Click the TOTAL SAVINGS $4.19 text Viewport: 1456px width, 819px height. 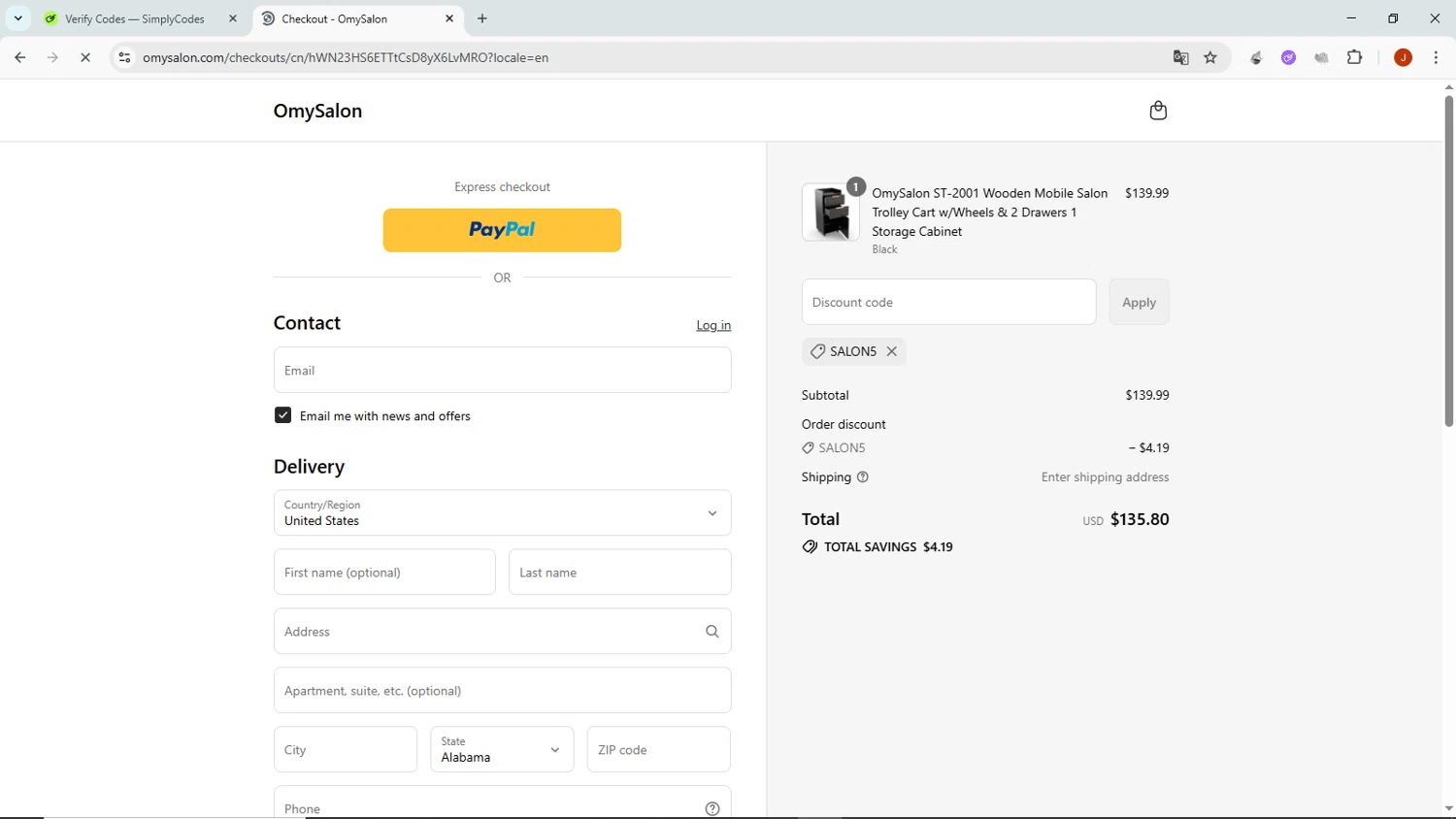click(888, 547)
